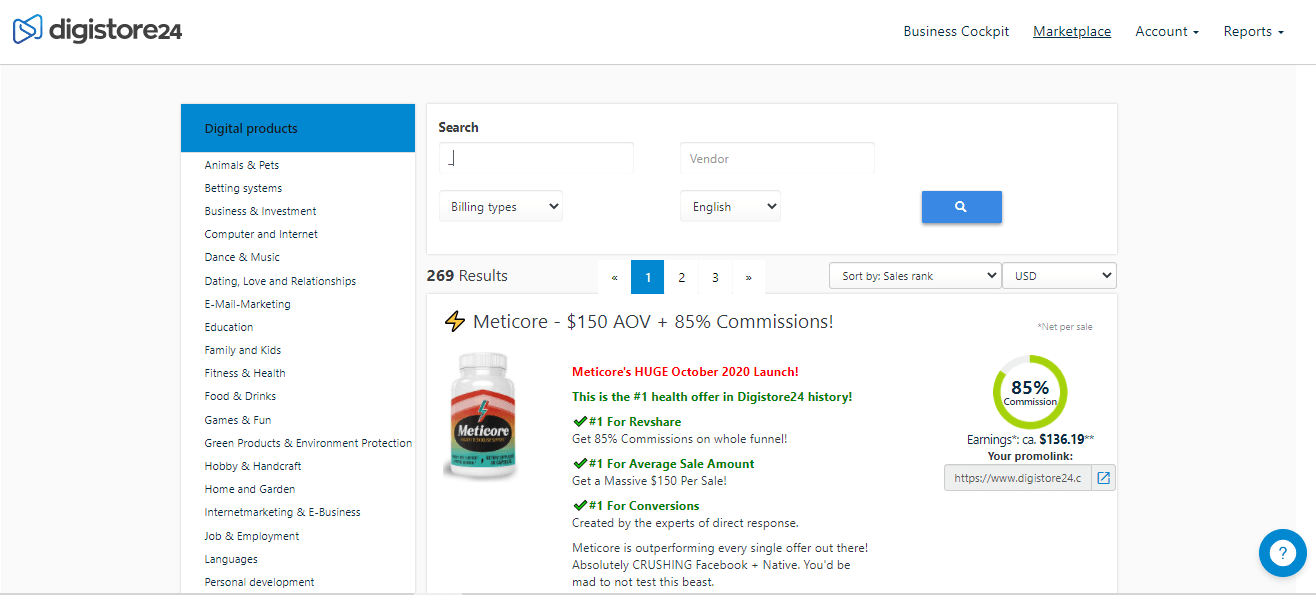Go to the previous results page arrow
The width and height of the screenshot is (1316, 595).
(x=614, y=277)
